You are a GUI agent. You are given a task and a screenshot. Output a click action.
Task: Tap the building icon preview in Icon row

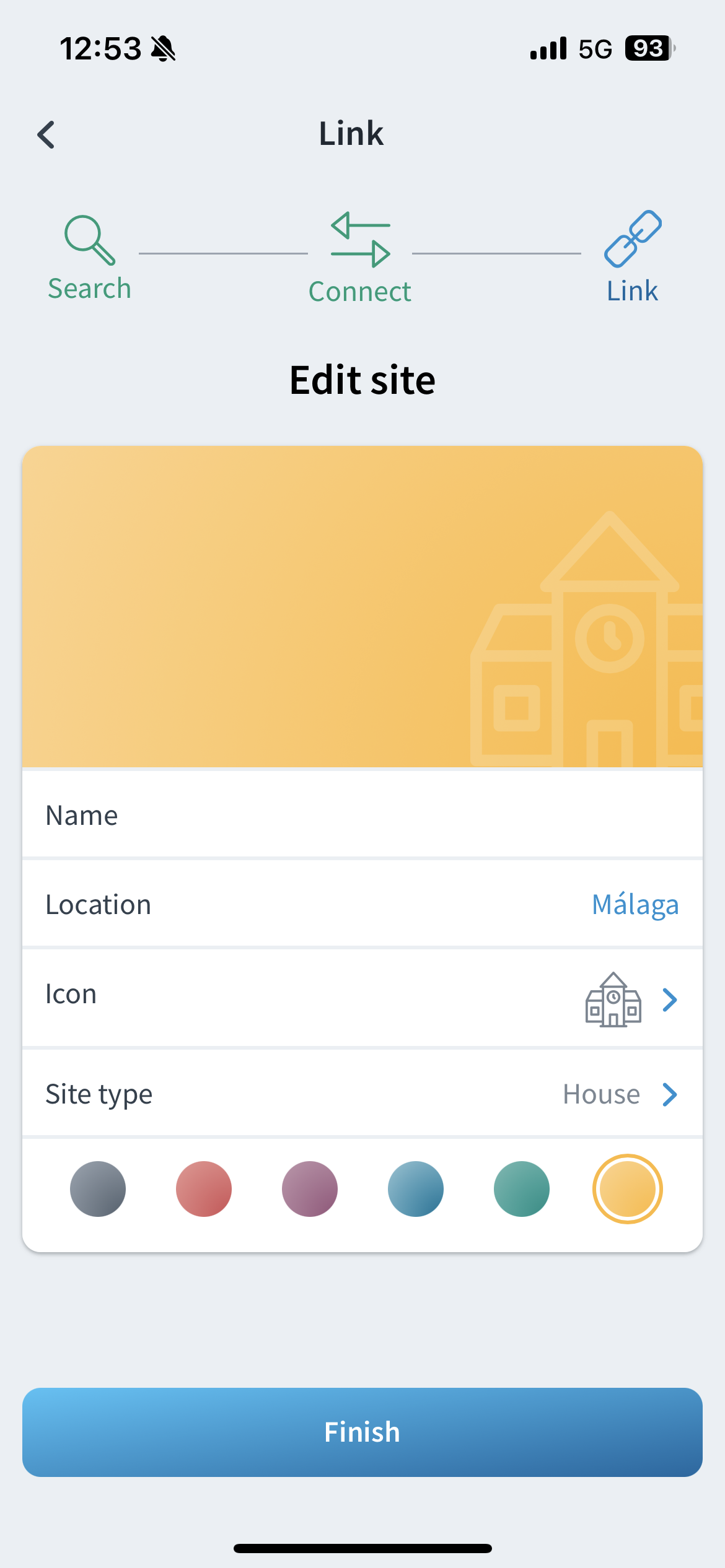(613, 999)
